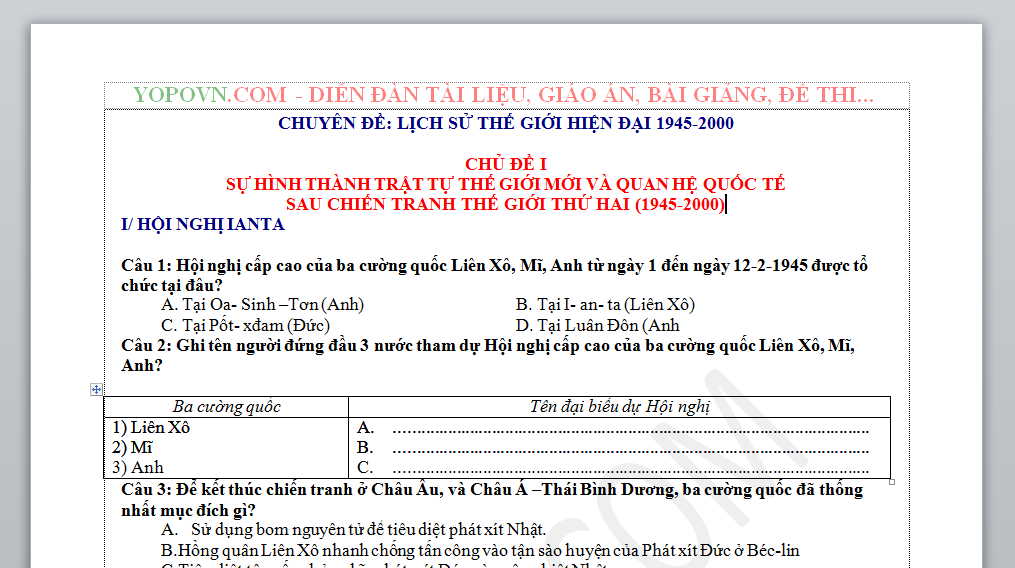Click '2) Mĩ' in the table

pos(132,447)
